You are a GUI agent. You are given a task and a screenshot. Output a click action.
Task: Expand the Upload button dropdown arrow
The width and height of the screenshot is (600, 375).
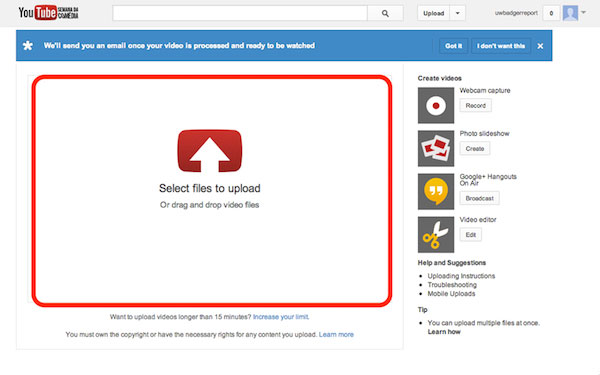(x=458, y=13)
